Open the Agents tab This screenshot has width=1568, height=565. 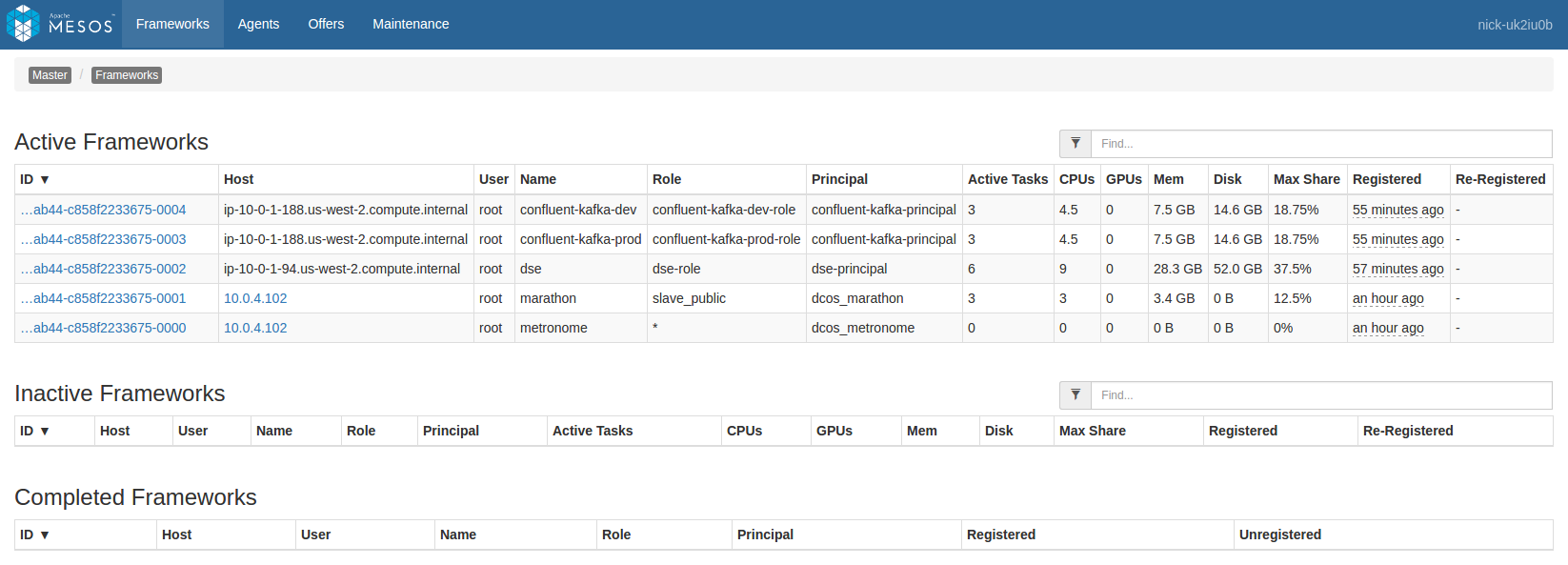[258, 24]
